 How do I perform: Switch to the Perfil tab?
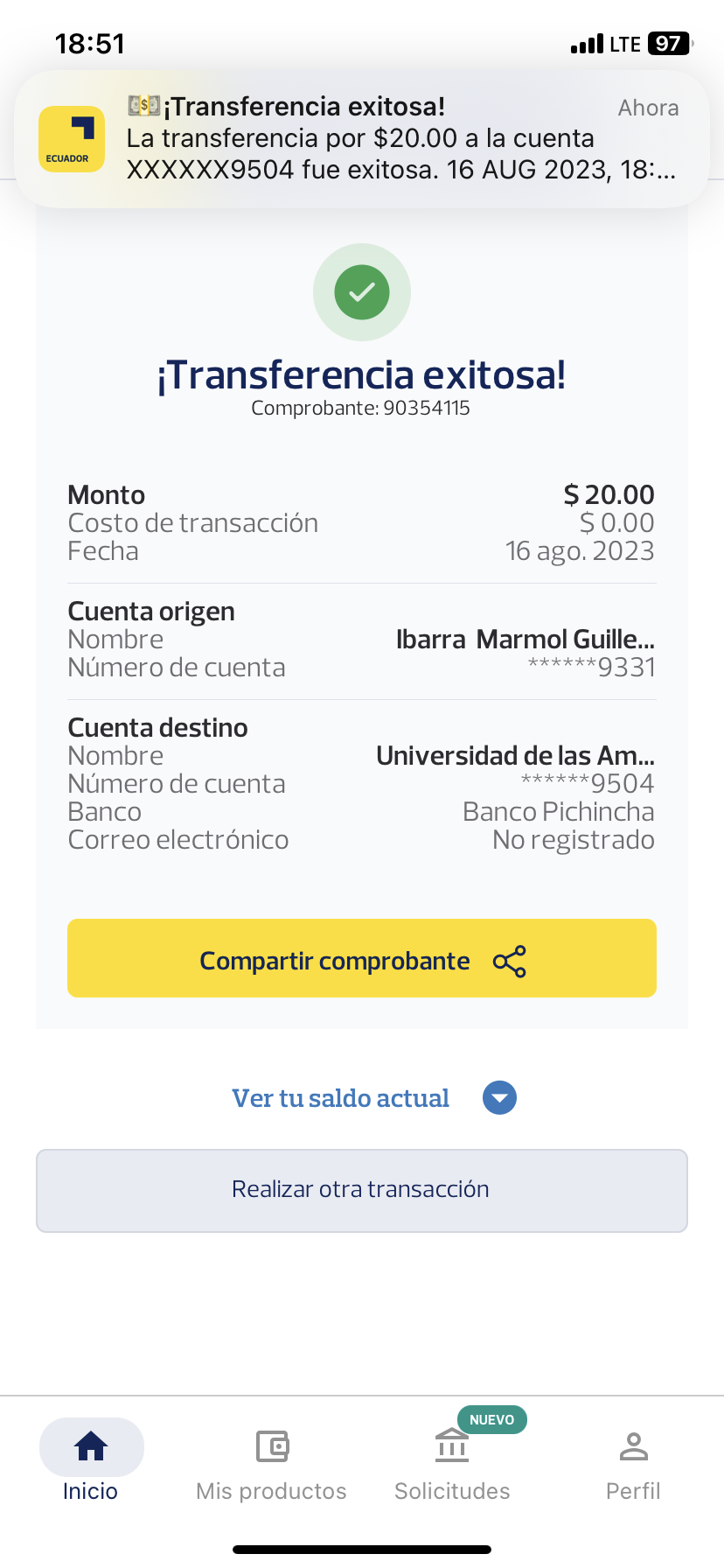633,1490
